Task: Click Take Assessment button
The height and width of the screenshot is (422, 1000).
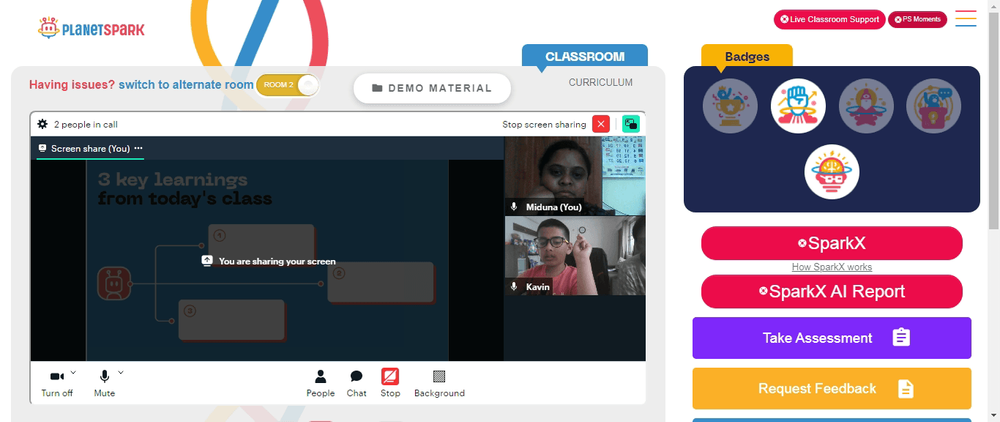Action: point(832,338)
